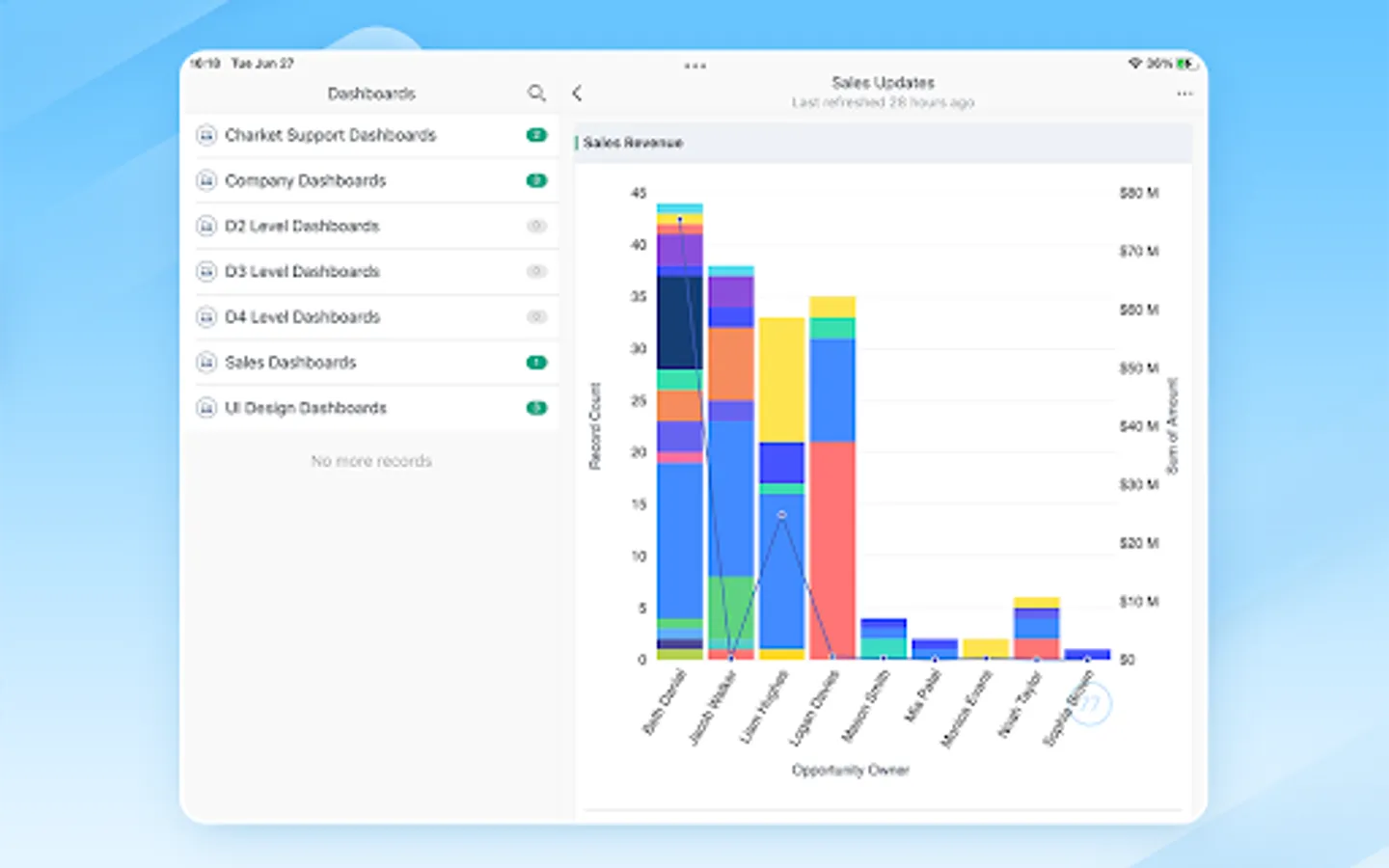Tap the red segment of Logan Davies bar
The image size is (1389, 868).
[832, 551]
